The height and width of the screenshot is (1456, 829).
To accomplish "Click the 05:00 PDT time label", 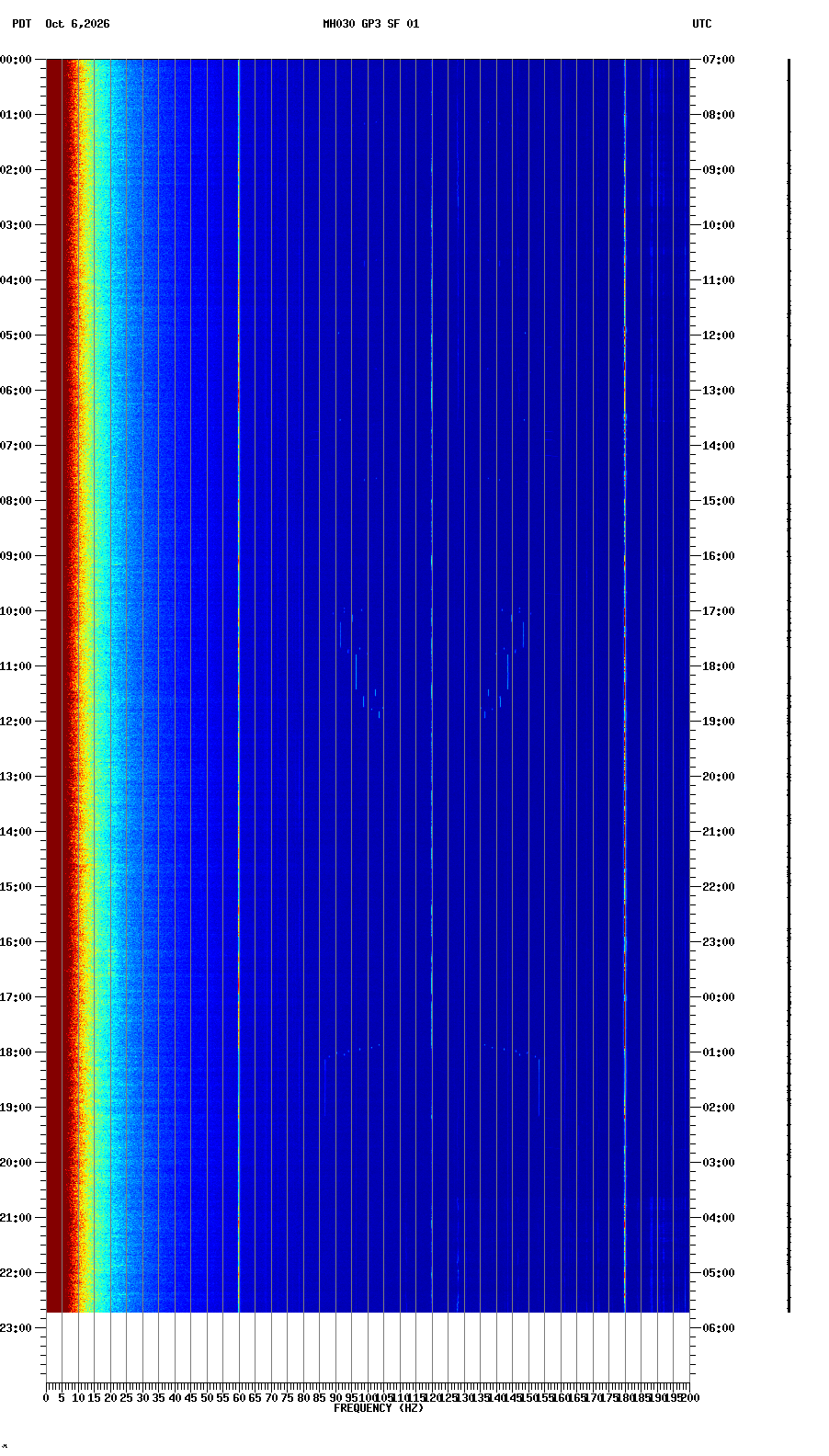I will (16, 336).
